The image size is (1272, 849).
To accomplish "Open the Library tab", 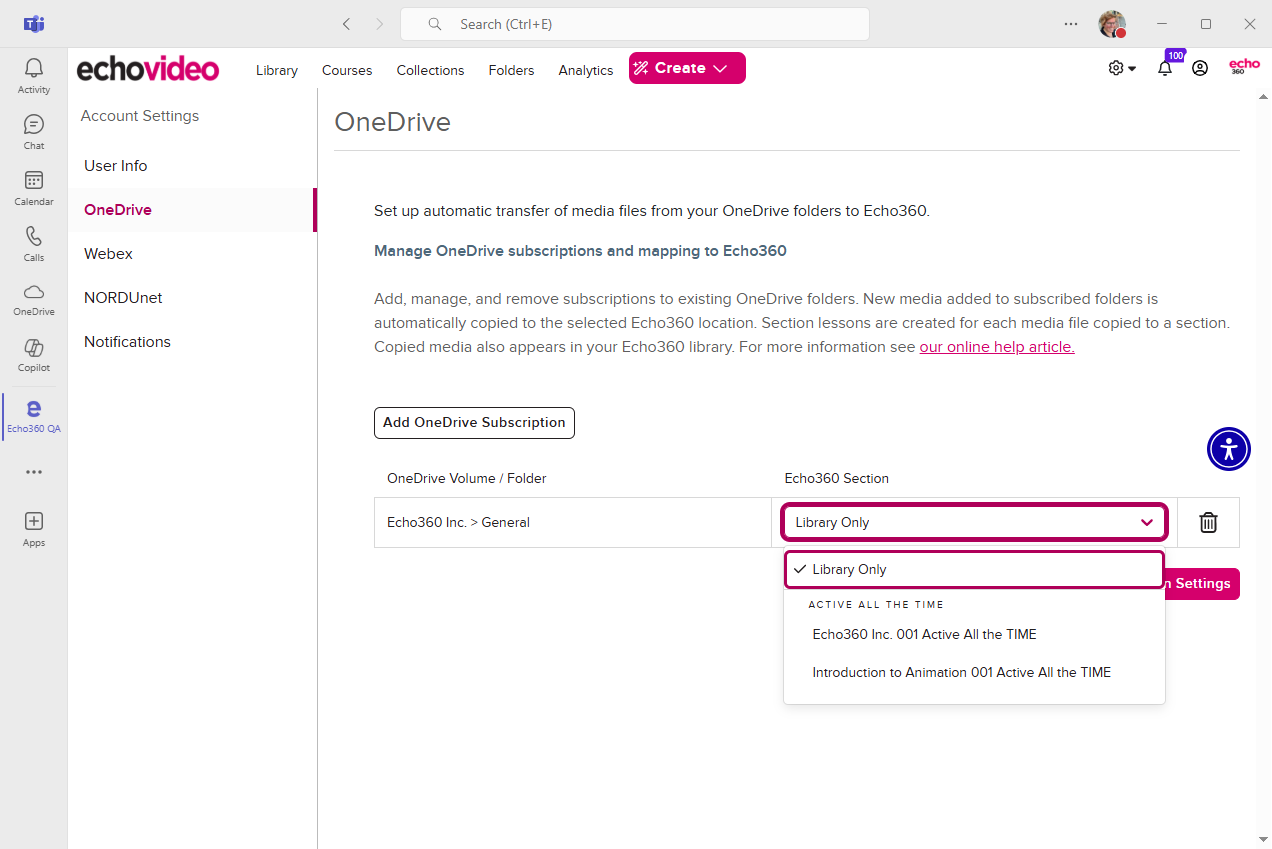I will point(277,70).
